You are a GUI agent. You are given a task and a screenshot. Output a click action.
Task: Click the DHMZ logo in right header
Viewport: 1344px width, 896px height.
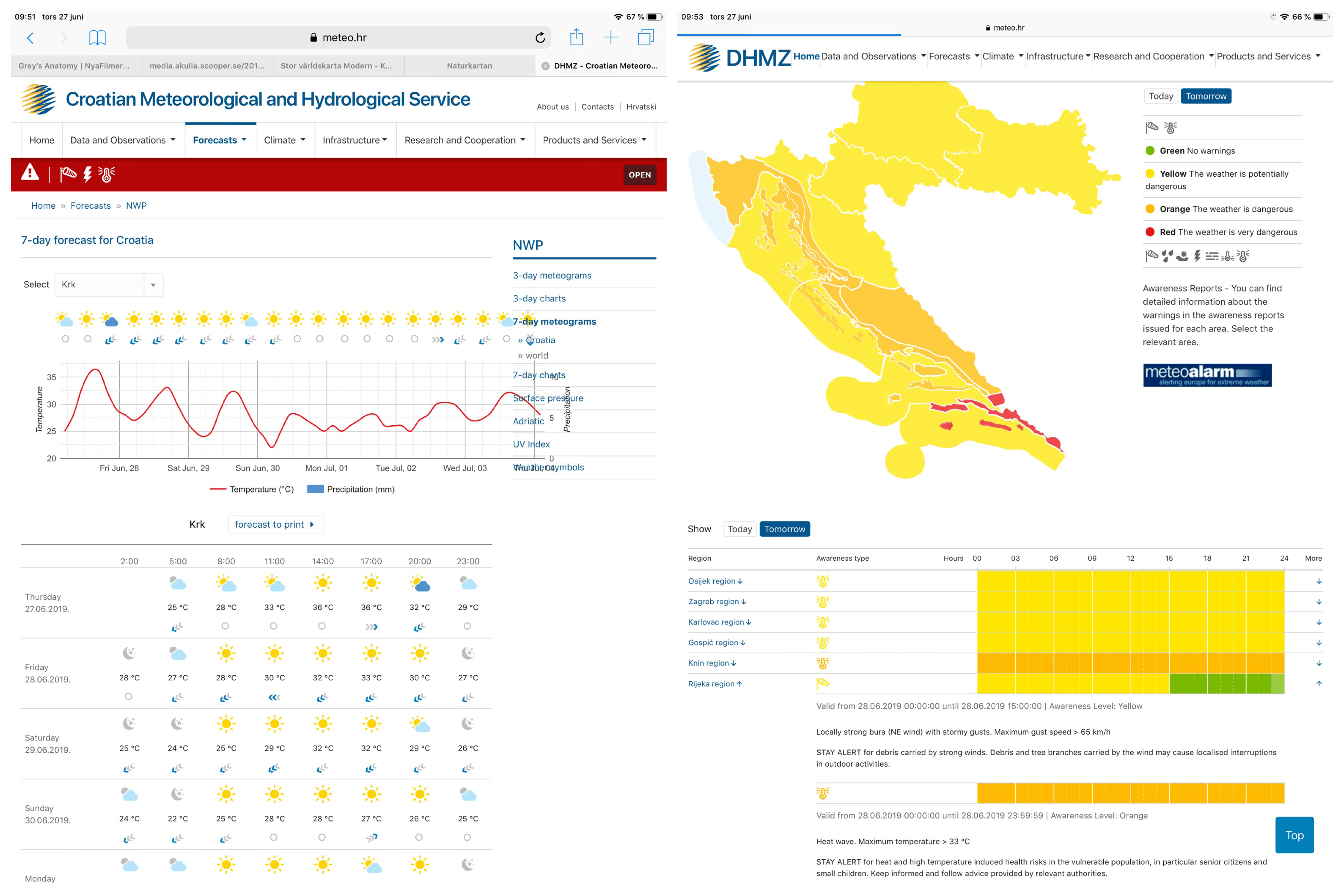click(739, 57)
